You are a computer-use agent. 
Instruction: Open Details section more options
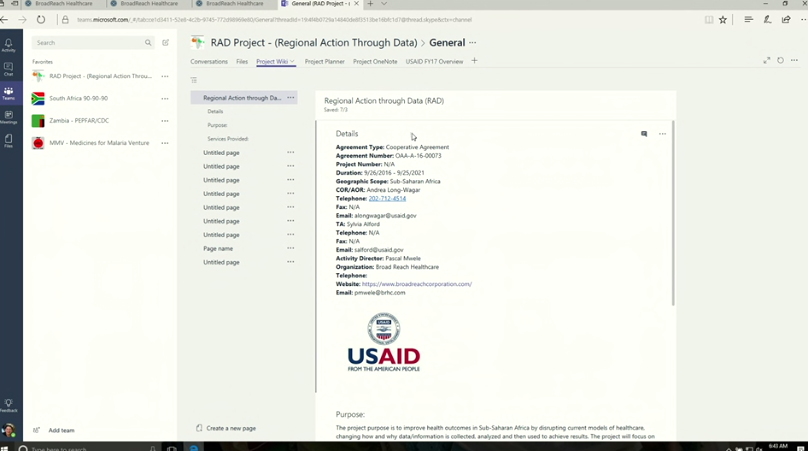tap(662, 134)
